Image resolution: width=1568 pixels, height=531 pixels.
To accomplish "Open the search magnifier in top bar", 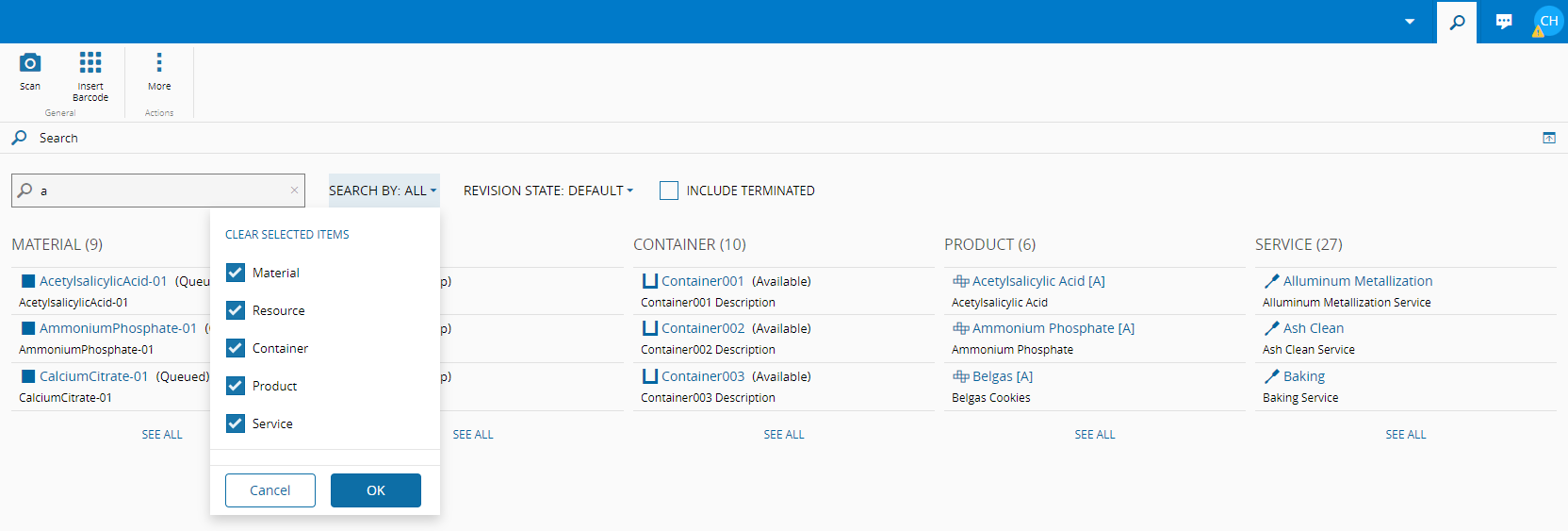I will click(x=1457, y=22).
